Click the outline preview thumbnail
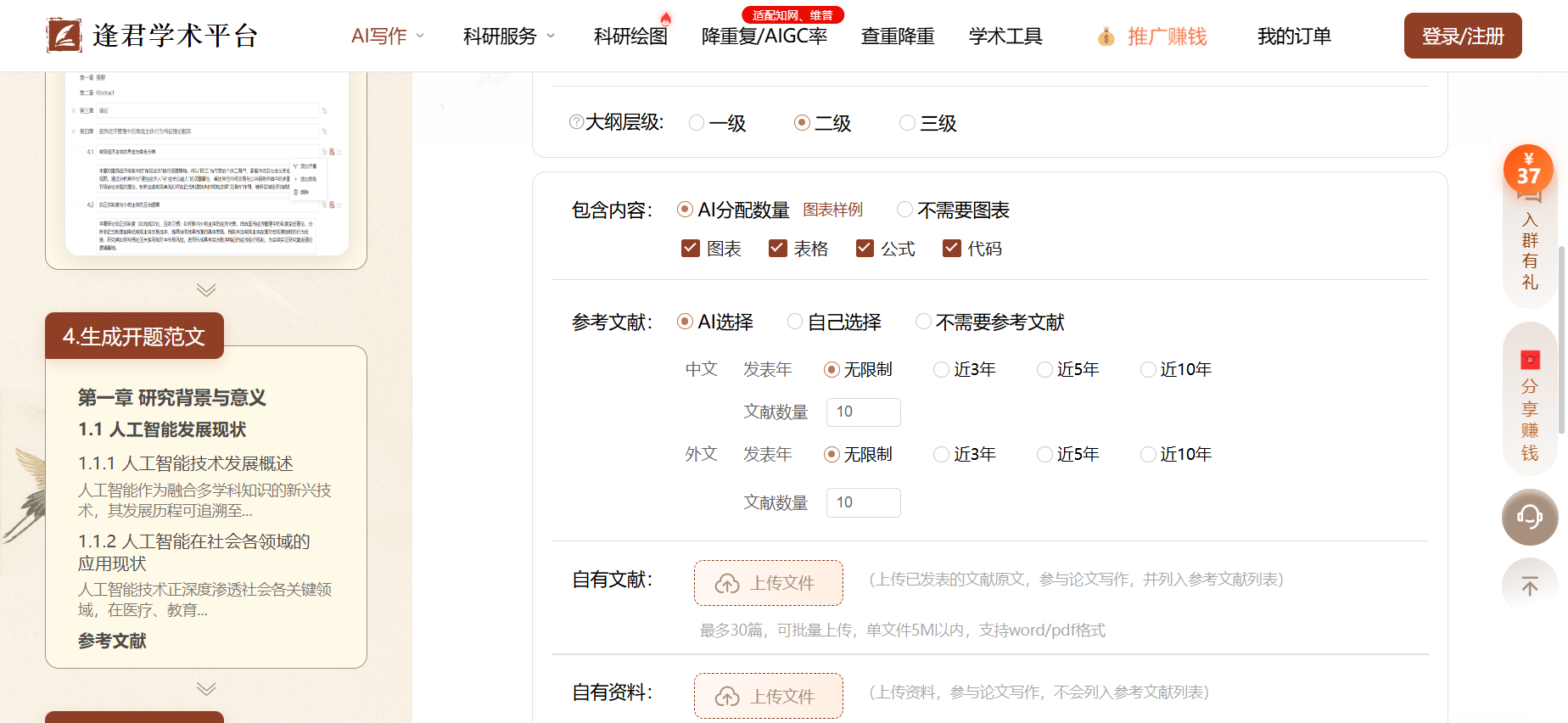This screenshot has height=723, width=1568. (x=206, y=163)
